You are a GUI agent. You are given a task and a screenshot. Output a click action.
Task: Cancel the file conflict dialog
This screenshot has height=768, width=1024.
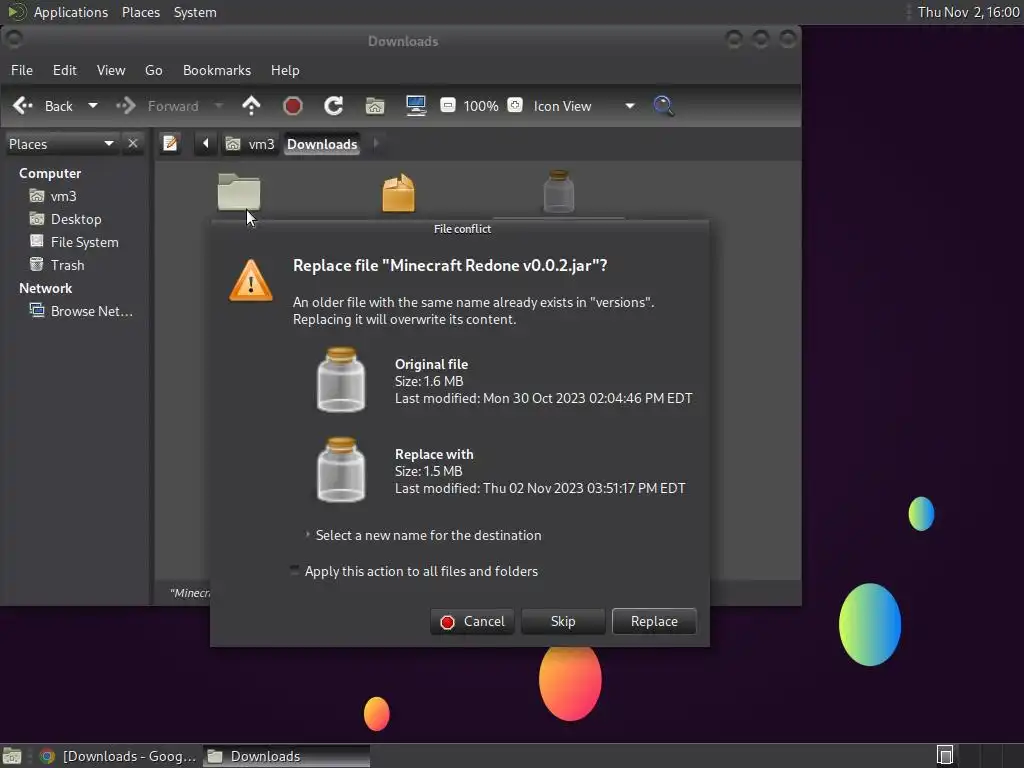coord(472,621)
